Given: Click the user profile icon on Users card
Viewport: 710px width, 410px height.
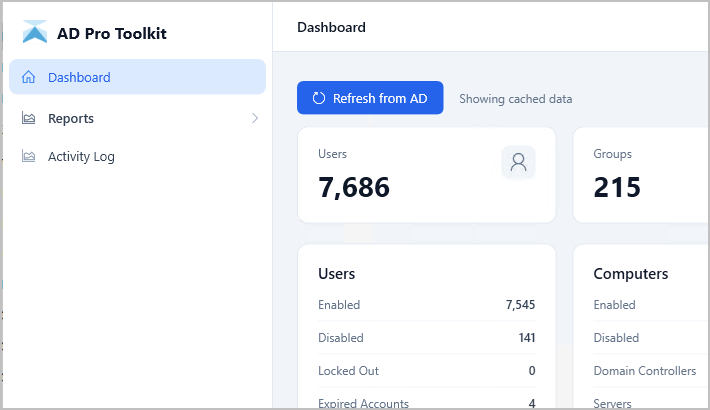Looking at the screenshot, I should click(518, 163).
